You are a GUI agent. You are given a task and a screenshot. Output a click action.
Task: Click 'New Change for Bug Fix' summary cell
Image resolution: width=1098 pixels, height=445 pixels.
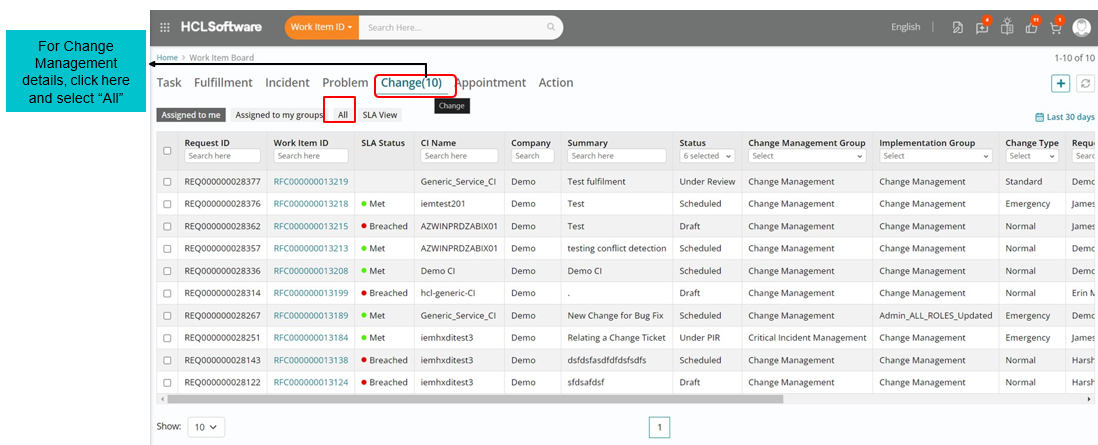616,315
